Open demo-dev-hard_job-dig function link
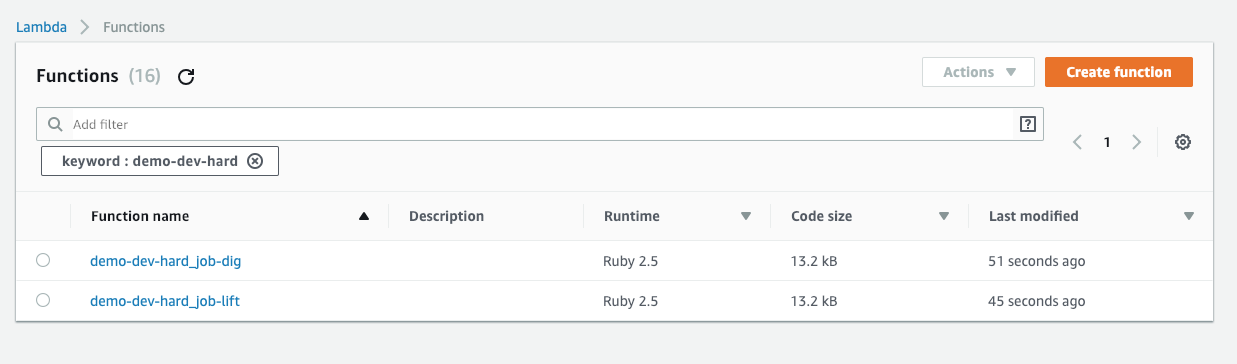 [166, 262]
